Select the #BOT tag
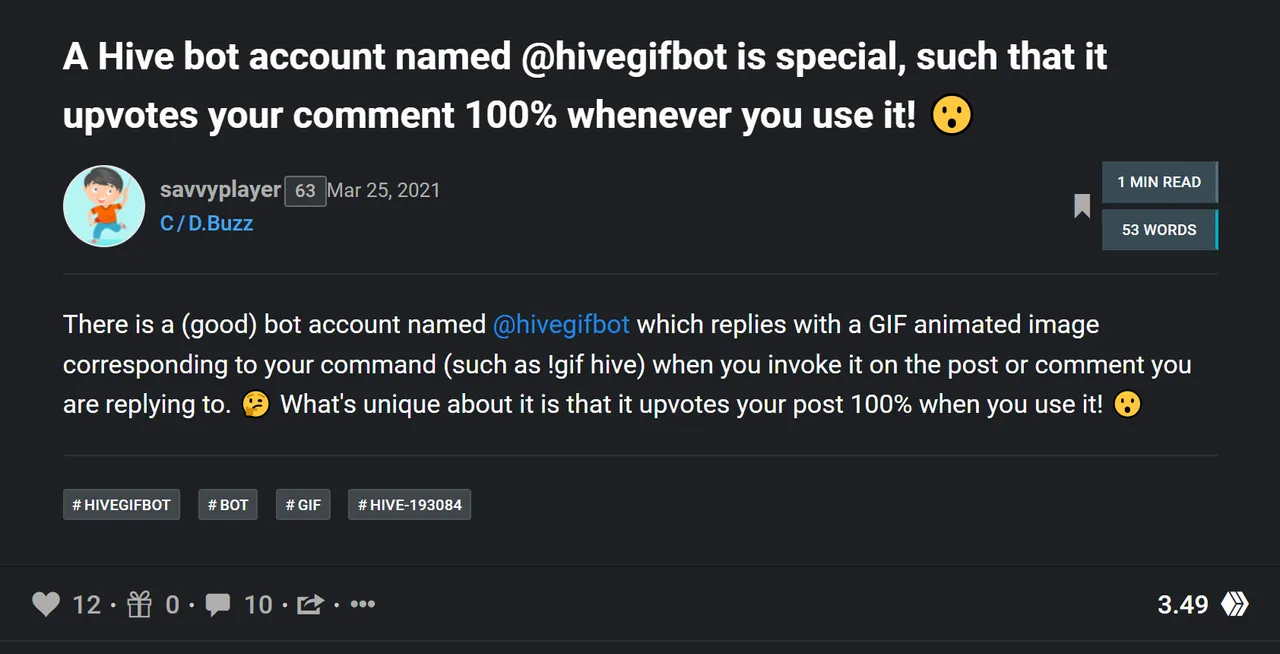1280x654 pixels. click(x=228, y=505)
